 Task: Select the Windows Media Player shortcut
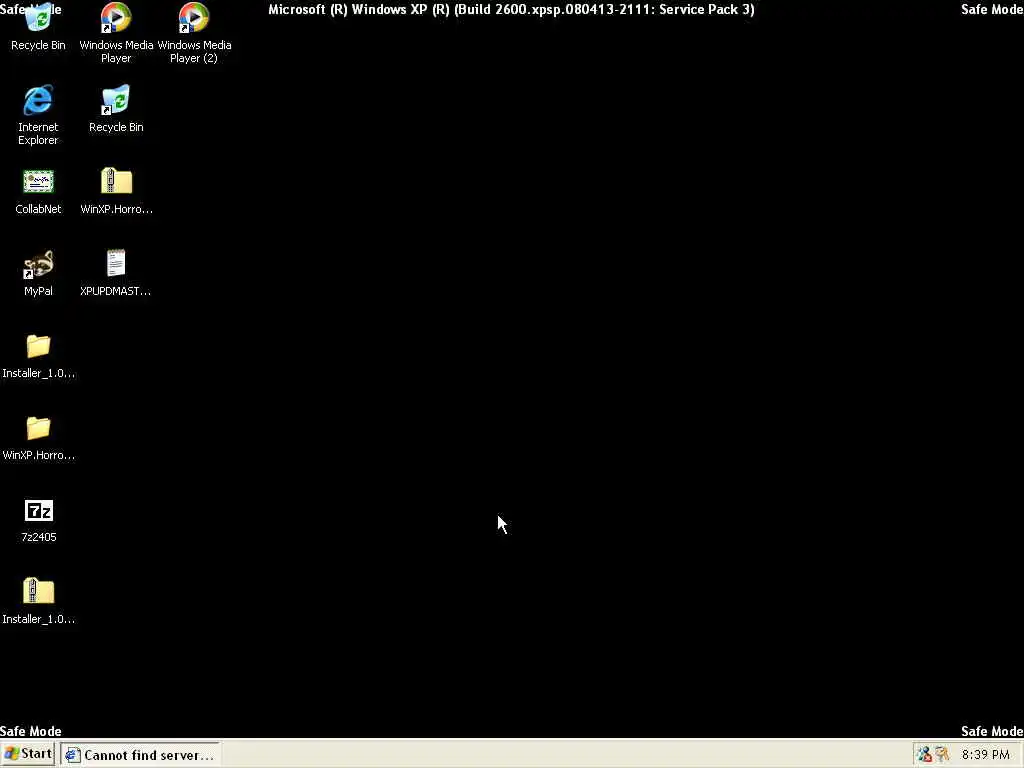click(116, 33)
